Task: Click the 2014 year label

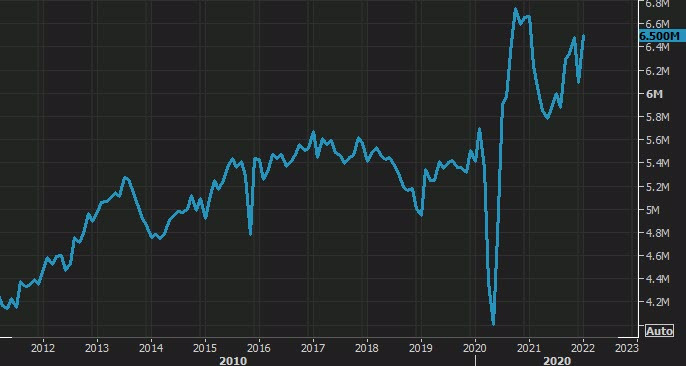Action: 150,349
